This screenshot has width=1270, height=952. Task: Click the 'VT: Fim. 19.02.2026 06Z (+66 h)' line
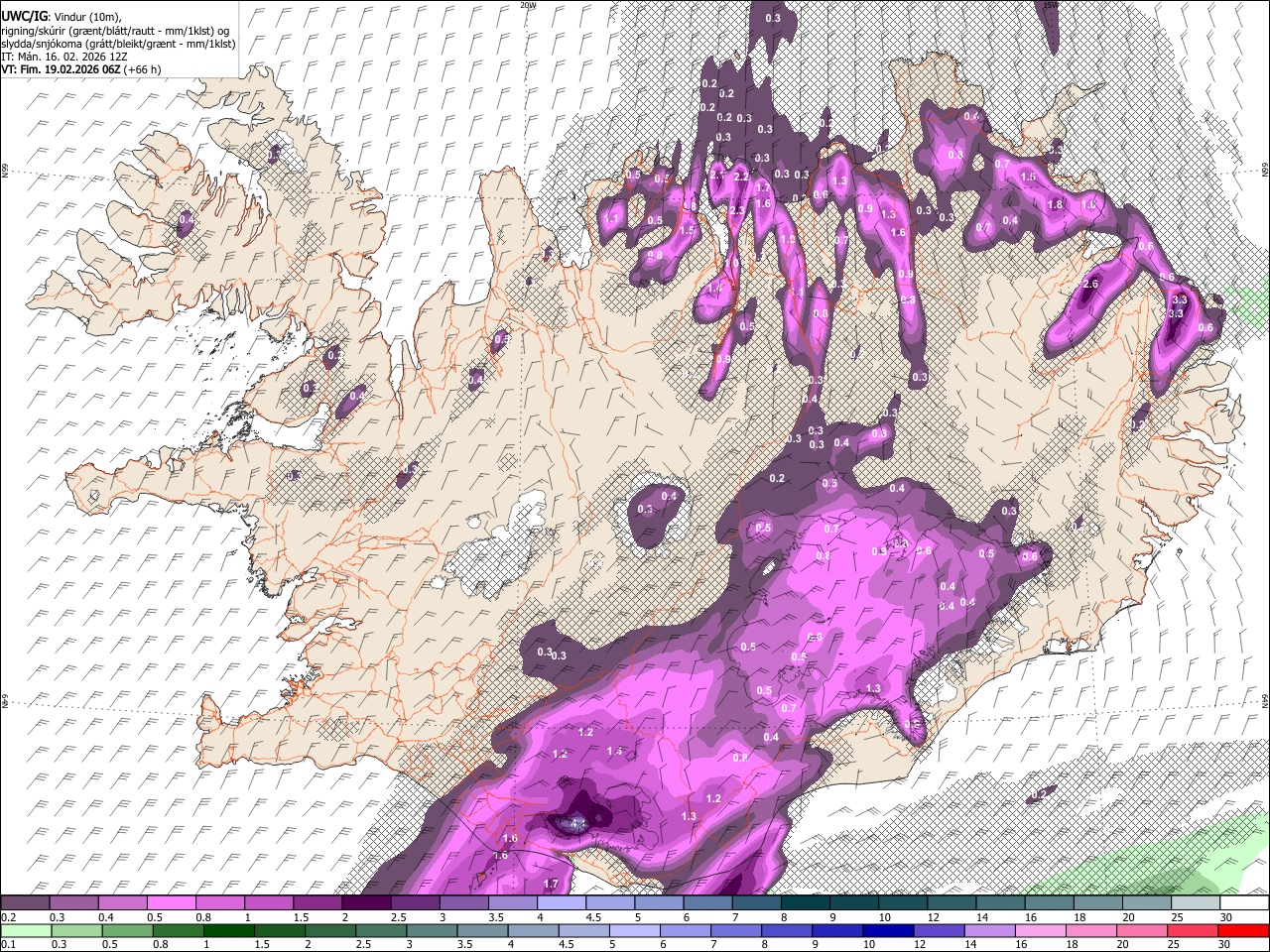pos(80,69)
